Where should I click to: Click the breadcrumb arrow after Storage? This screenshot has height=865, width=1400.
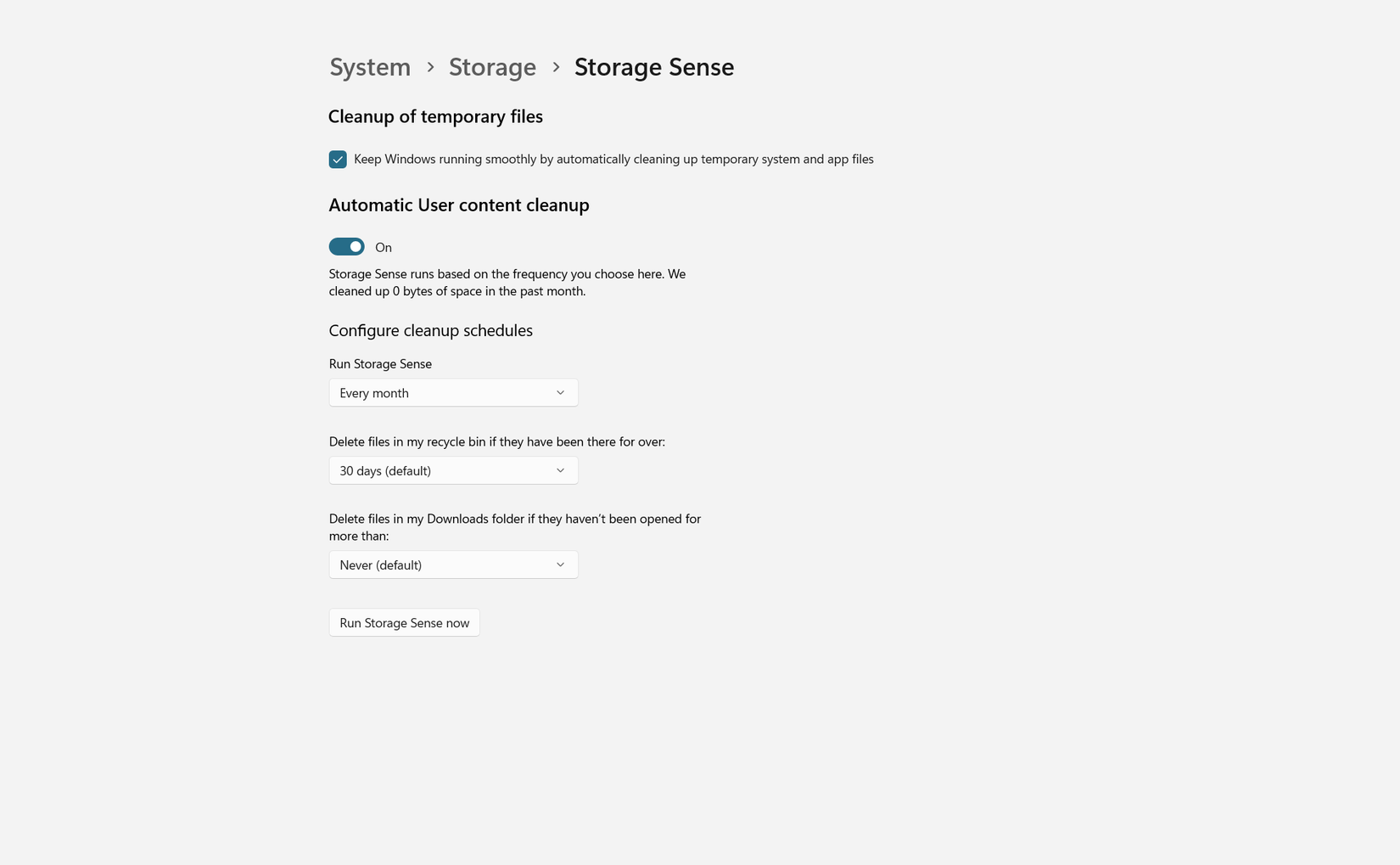click(x=556, y=66)
